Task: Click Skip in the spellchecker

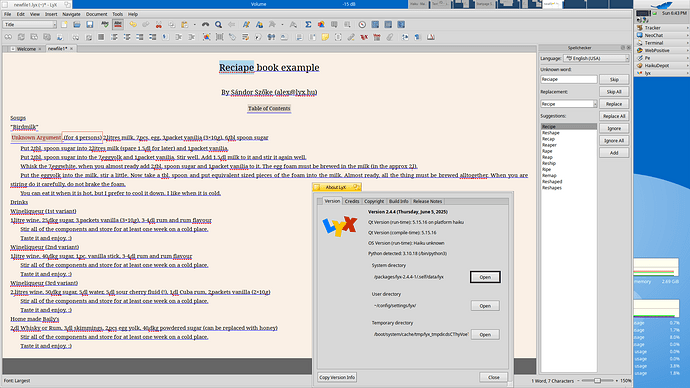Action: (x=614, y=80)
